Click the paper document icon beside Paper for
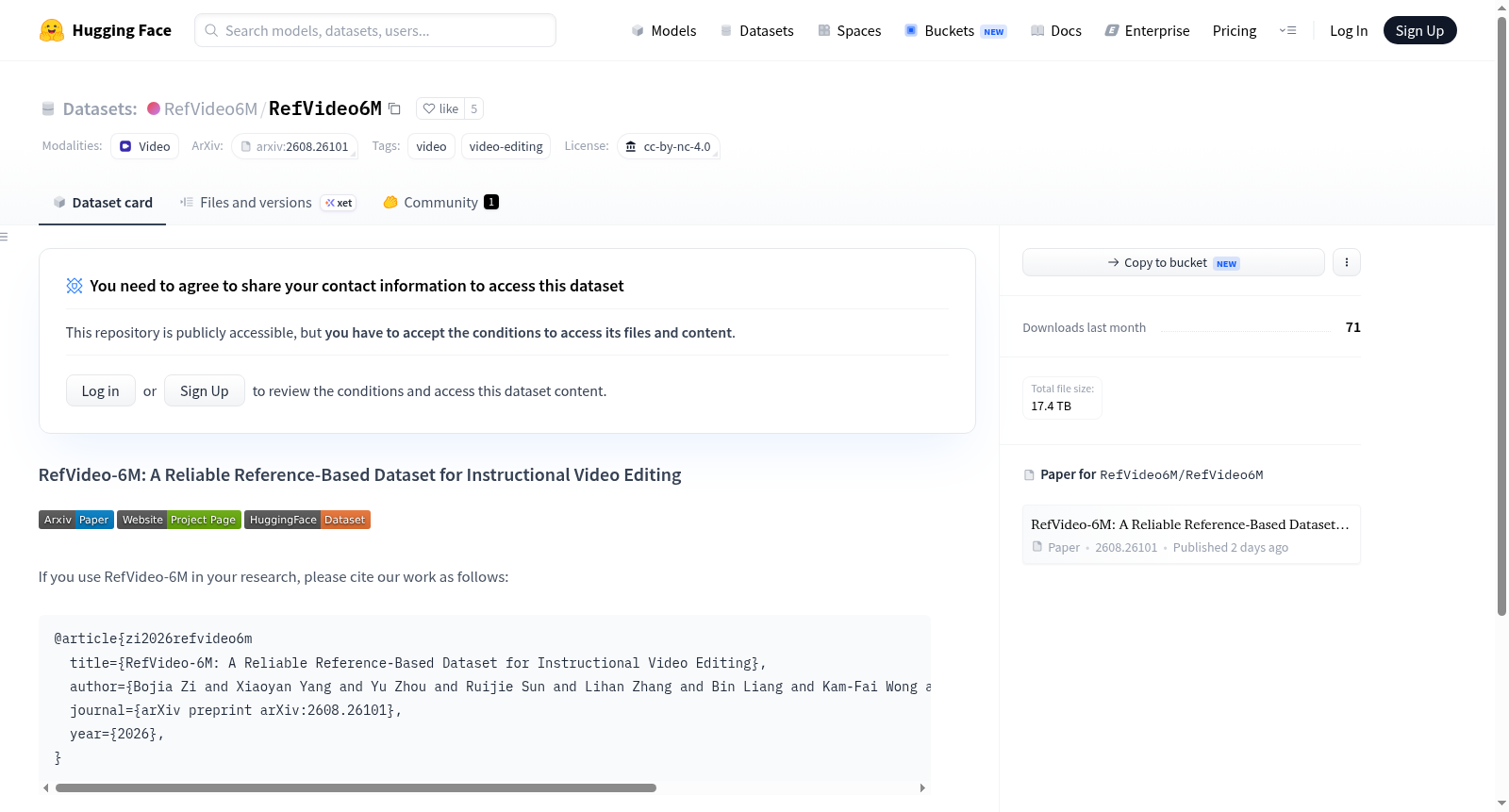This screenshot has height=812, width=1509. point(1029,474)
